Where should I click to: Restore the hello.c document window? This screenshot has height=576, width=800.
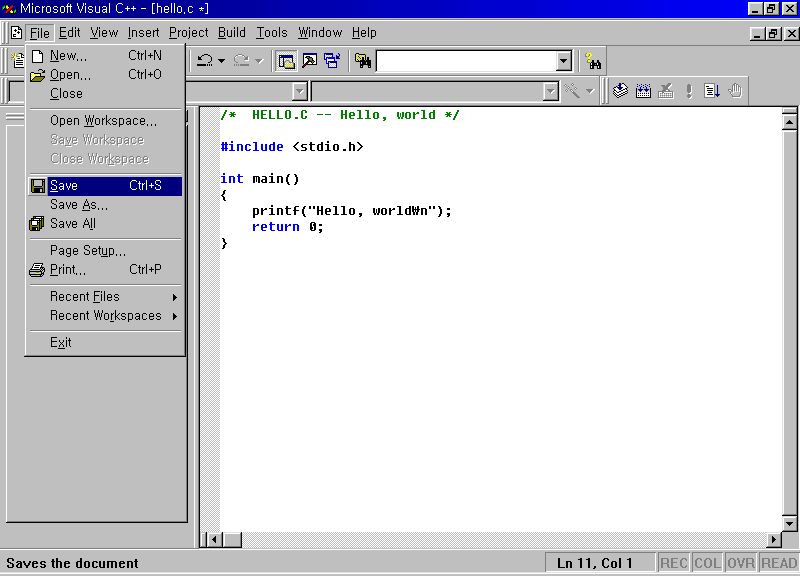tap(773, 34)
